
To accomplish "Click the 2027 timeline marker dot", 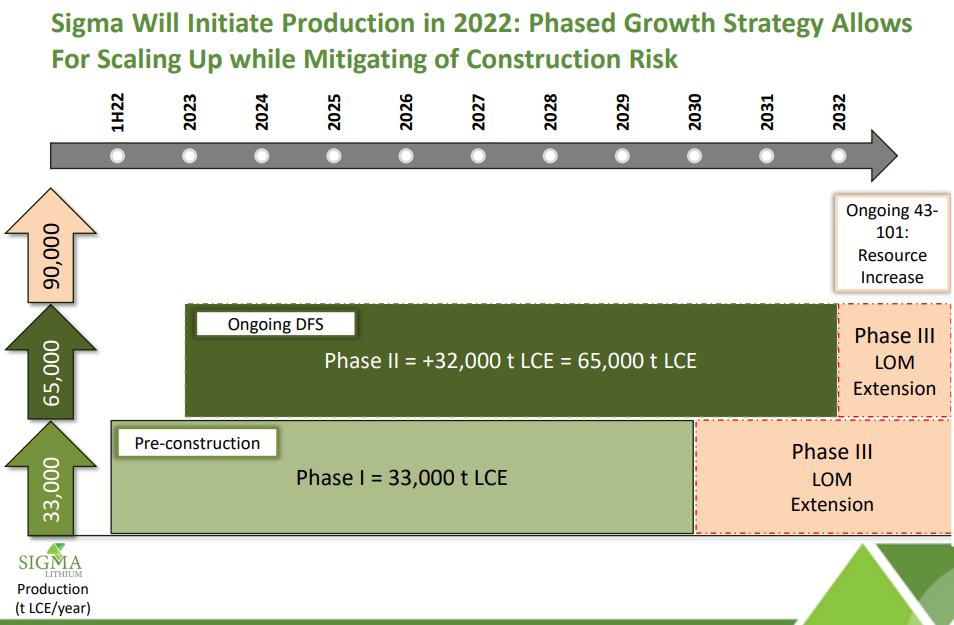I will 478,156.
